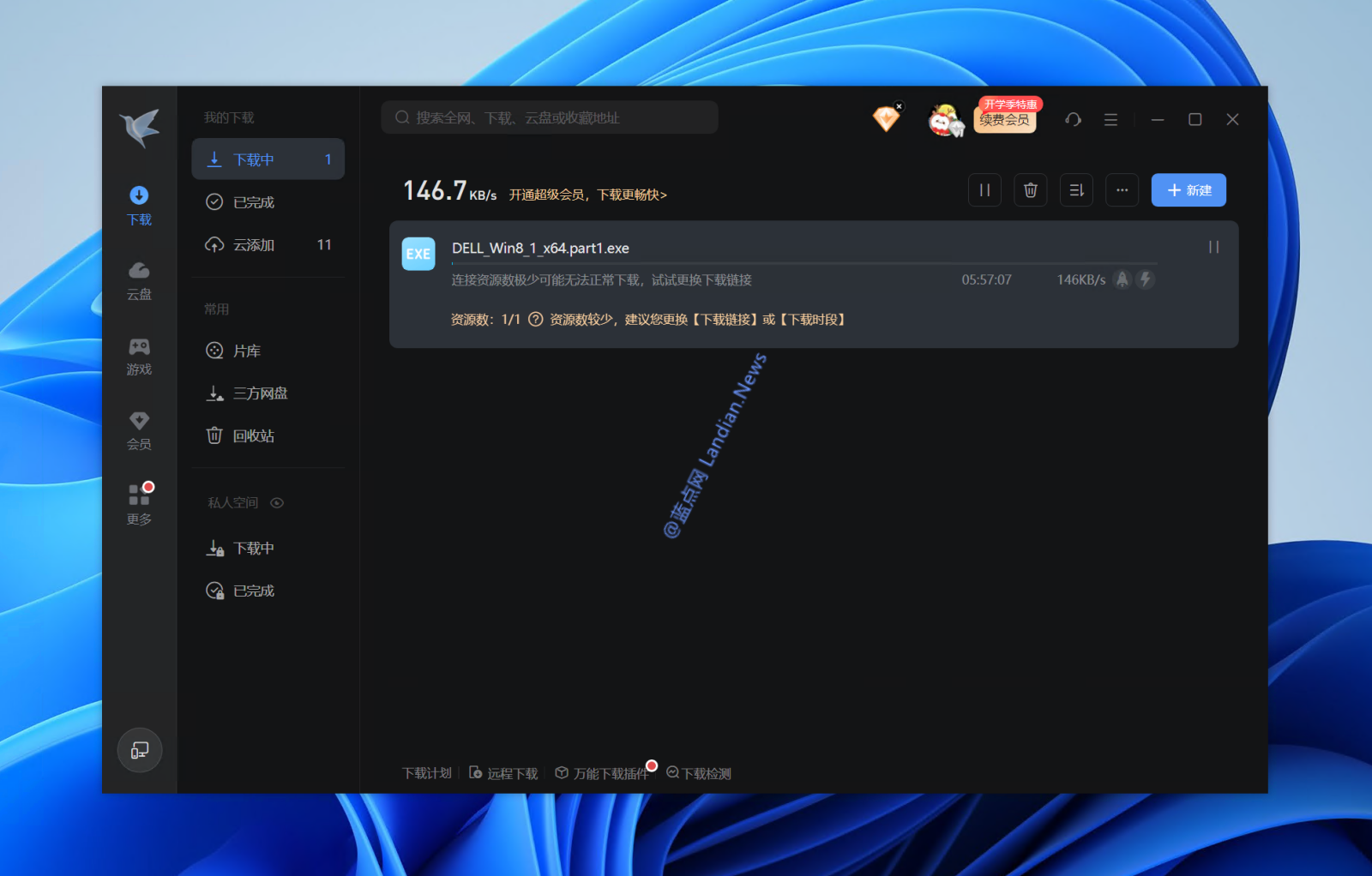The image size is (1372, 876).
Task: Open the sort order dropdown
Action: 1076,190
